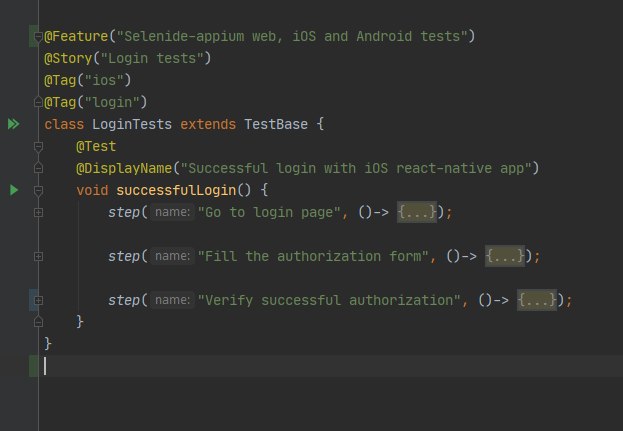Collapse the successfulLogin method fold marker
The height and width of the screenshot is (431, 623).
[x=38, y=191]
